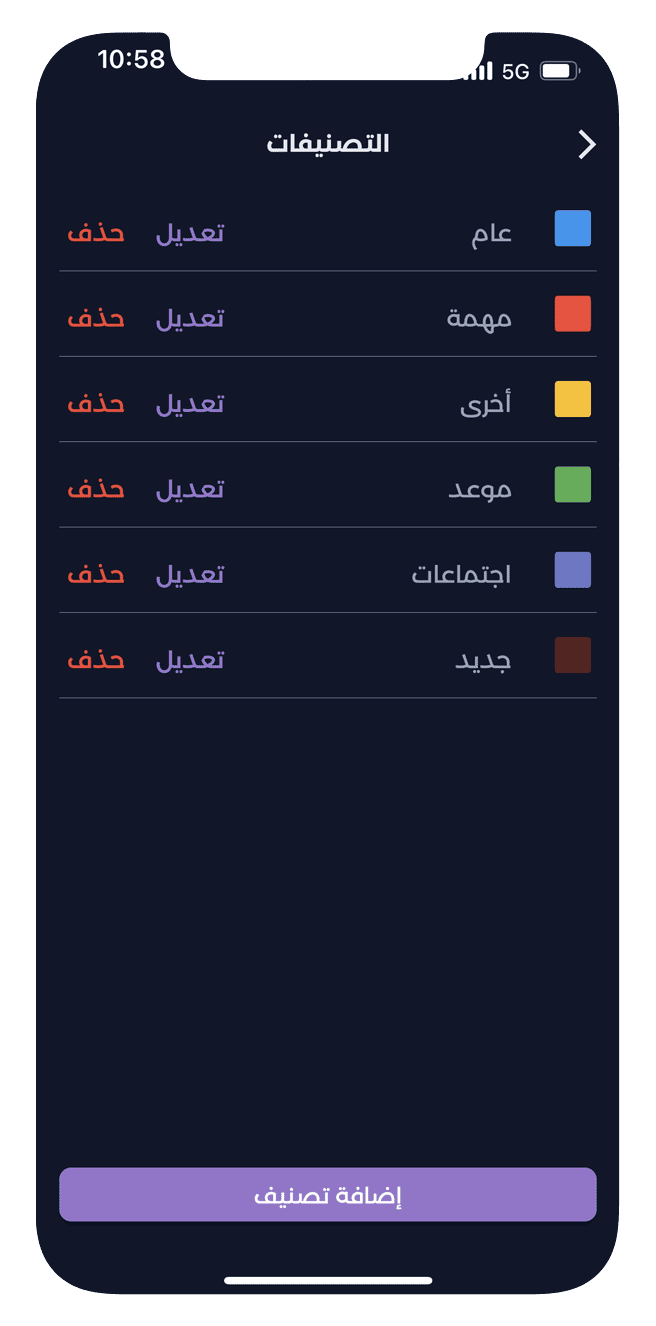Delete the عام category
This screenshot has width=656, height=1326.
click(95, 232)
